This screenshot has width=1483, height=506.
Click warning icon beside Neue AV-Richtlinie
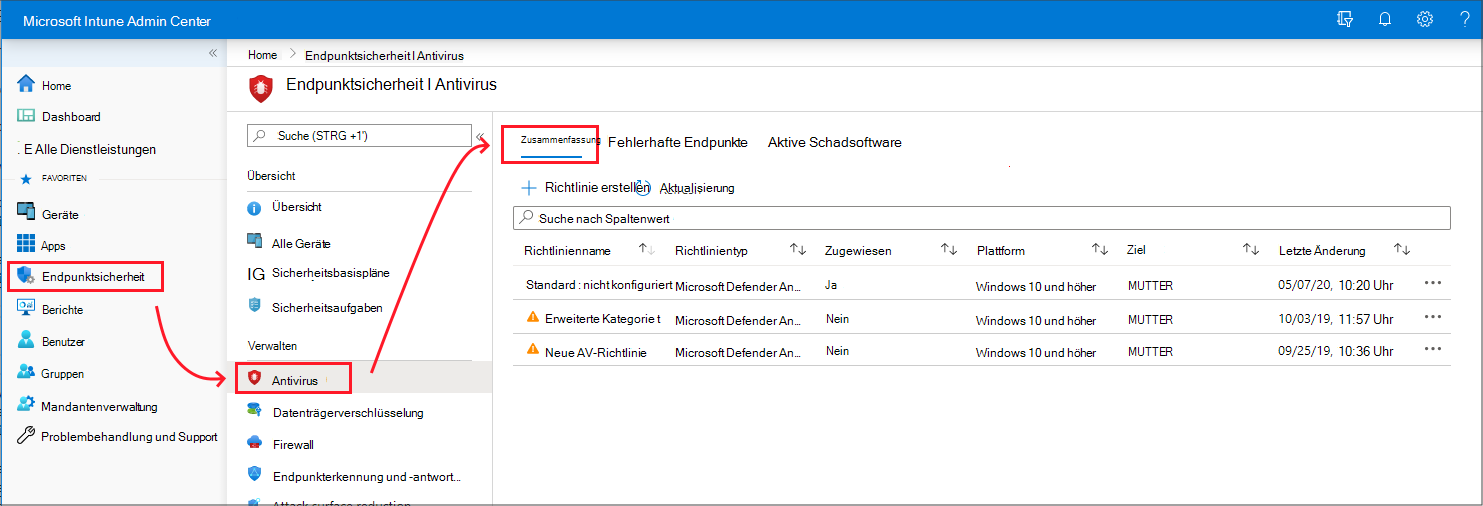(532, 350)
